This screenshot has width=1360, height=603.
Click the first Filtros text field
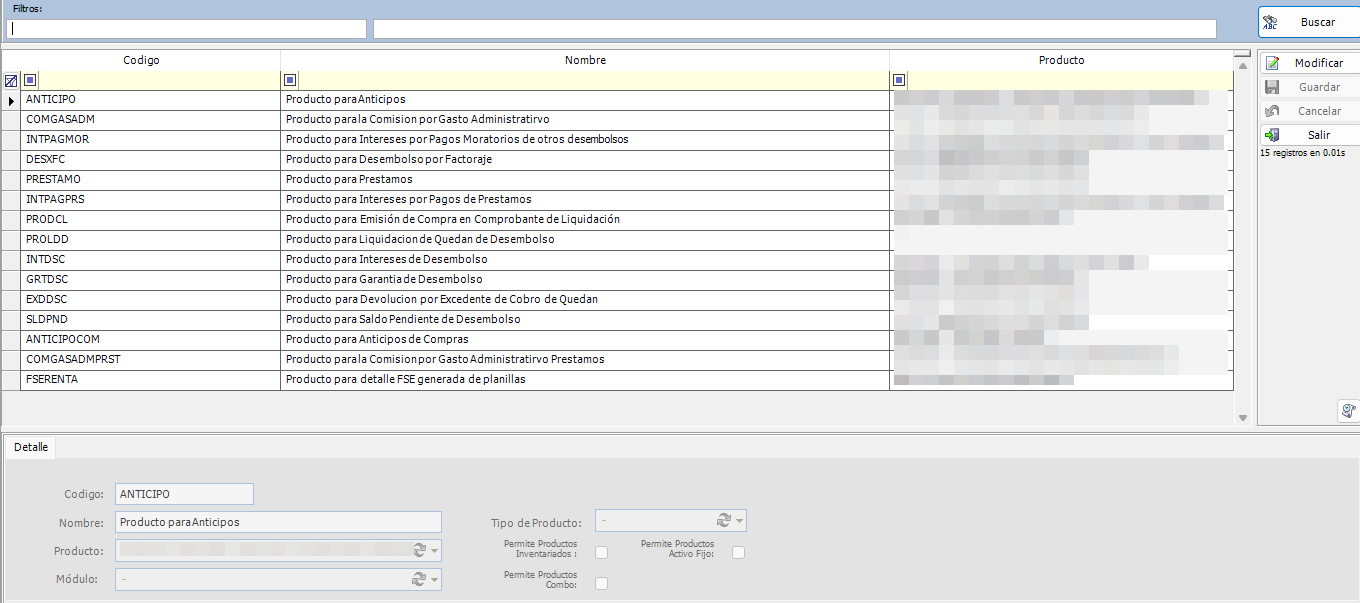(186, 28)
